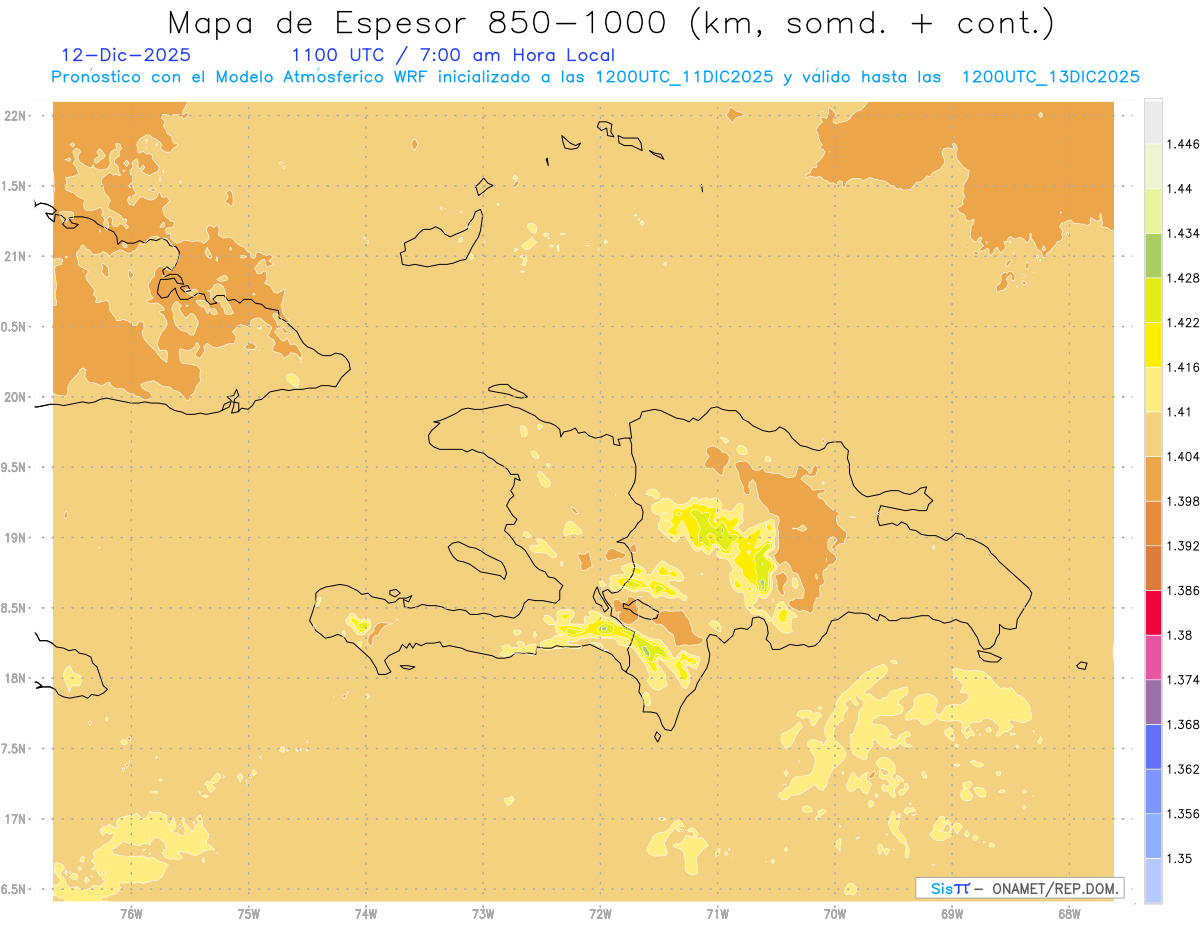Screen dimensions: 1200x927
Task: Select the tan segment between 1.404 and 1.41
Action: (1153, 433)
